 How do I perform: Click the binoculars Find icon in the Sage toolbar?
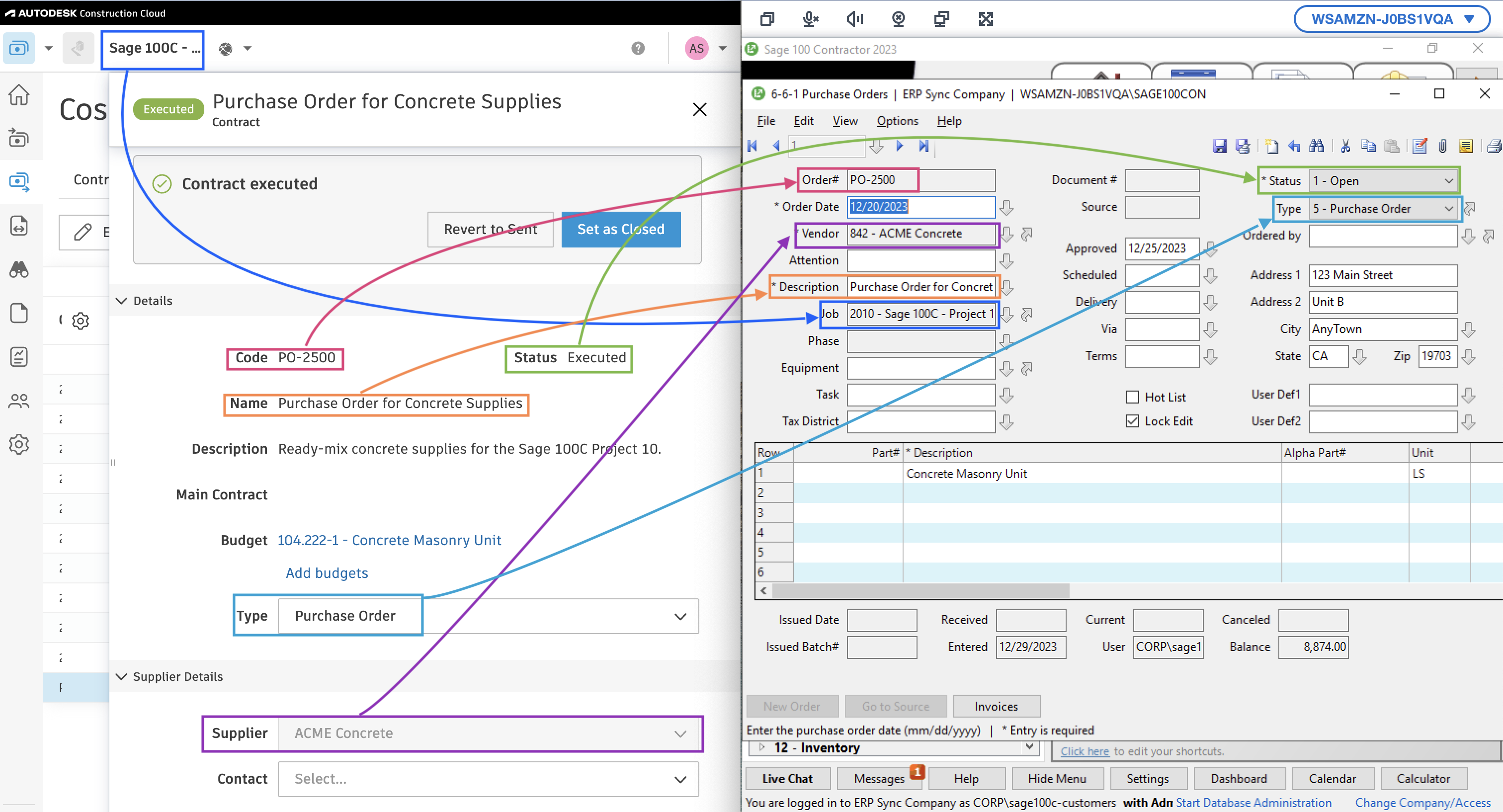tap(1317, 147)
